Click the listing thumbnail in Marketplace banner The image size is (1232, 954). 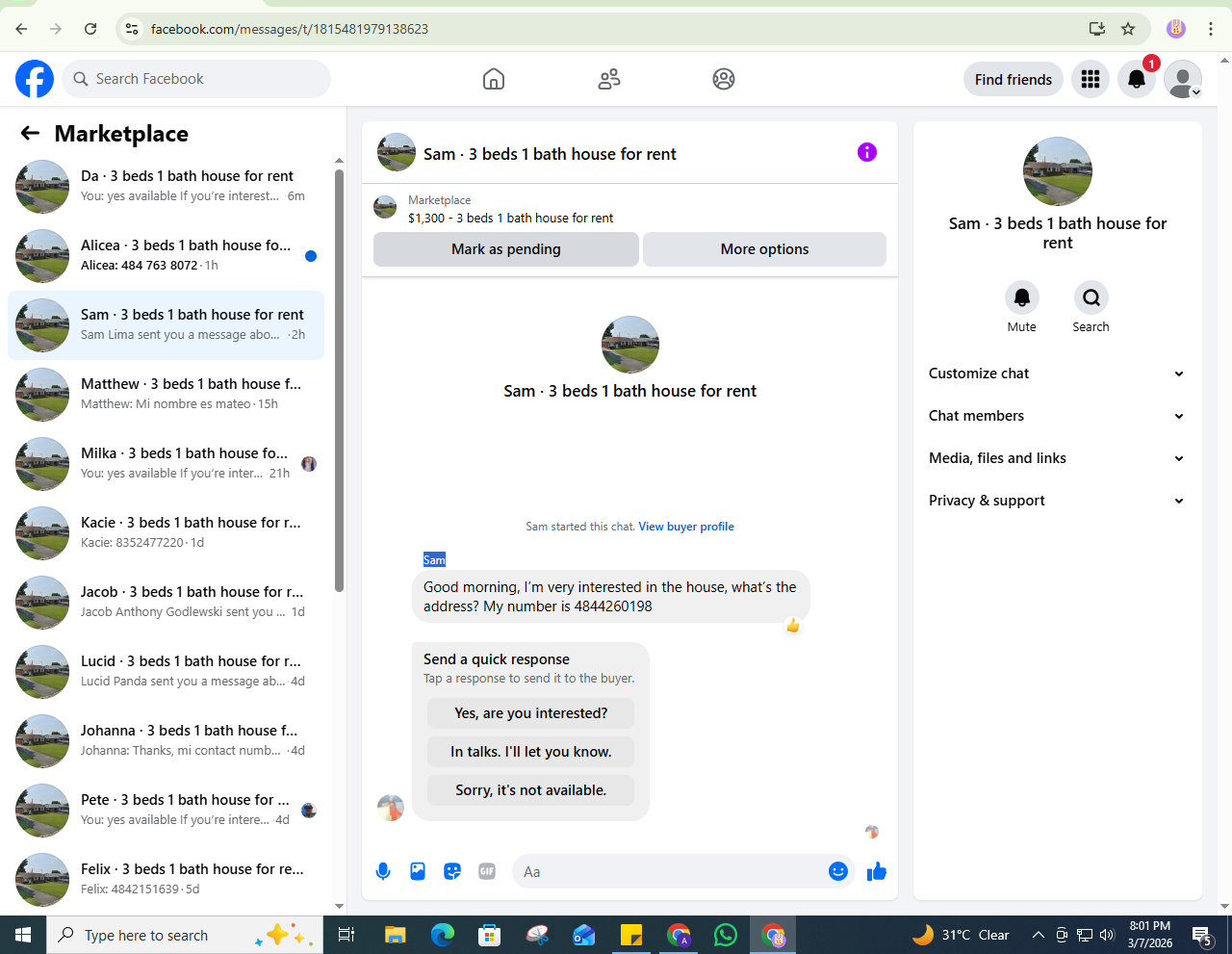pyautogui.click(x=385, y=207)
